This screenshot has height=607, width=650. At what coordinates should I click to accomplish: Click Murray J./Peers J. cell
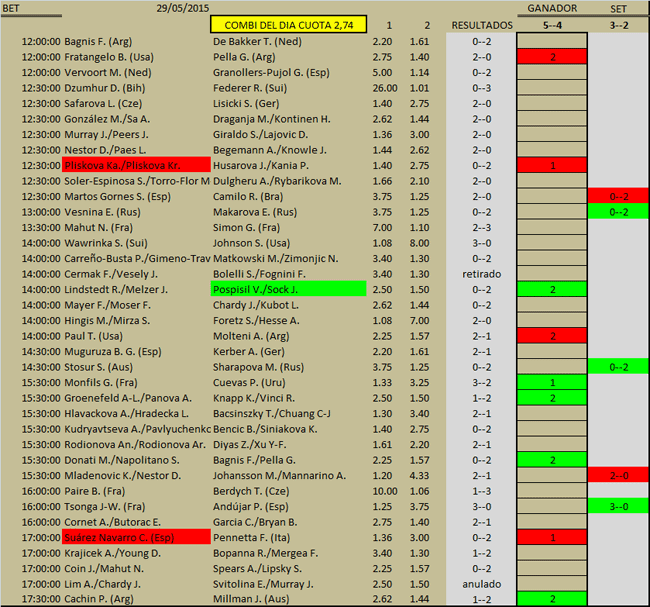point(106,134)
